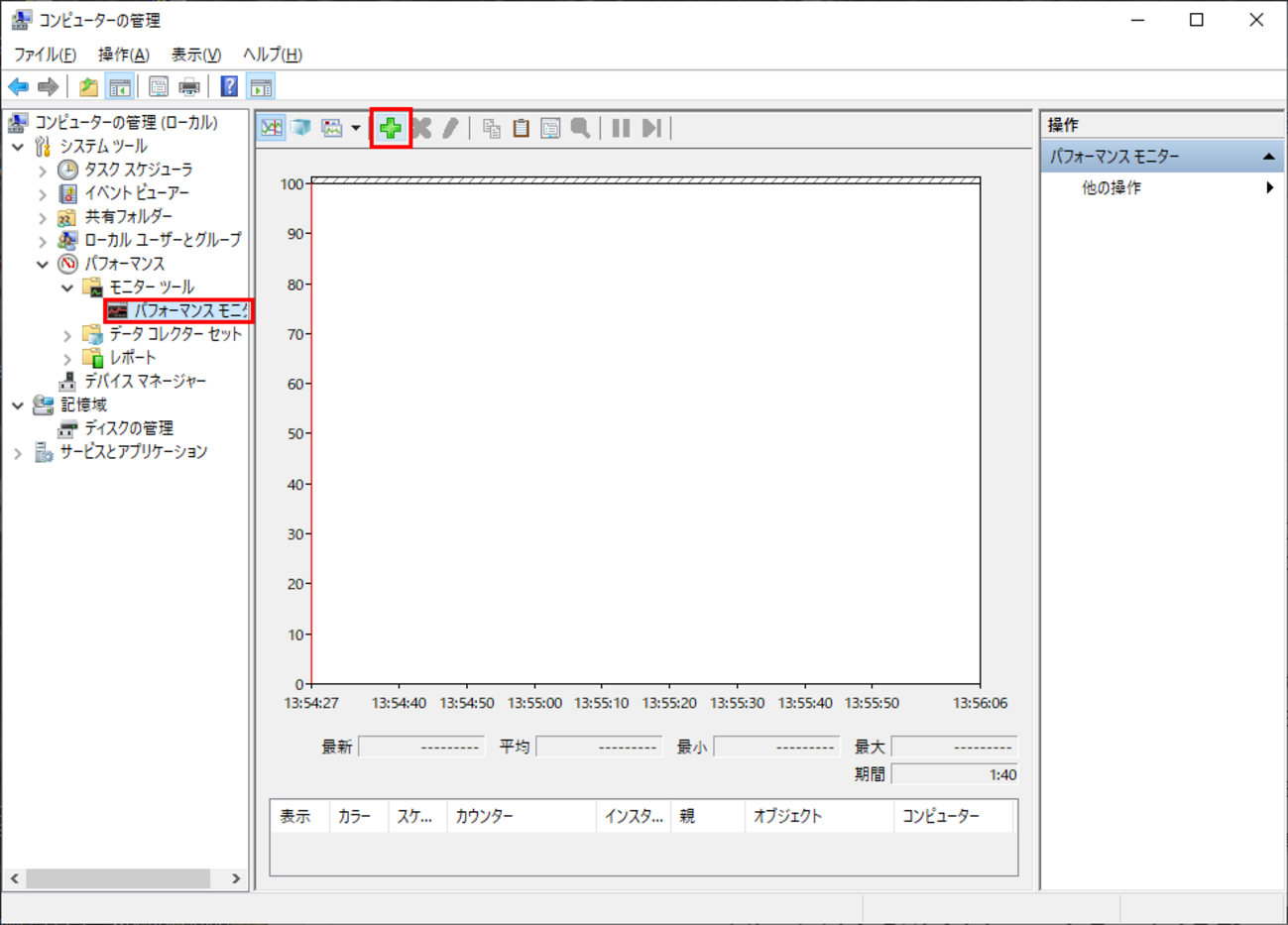The image size is (1288, 925).
Task: Click the change graph type icon
Action: 332,128
